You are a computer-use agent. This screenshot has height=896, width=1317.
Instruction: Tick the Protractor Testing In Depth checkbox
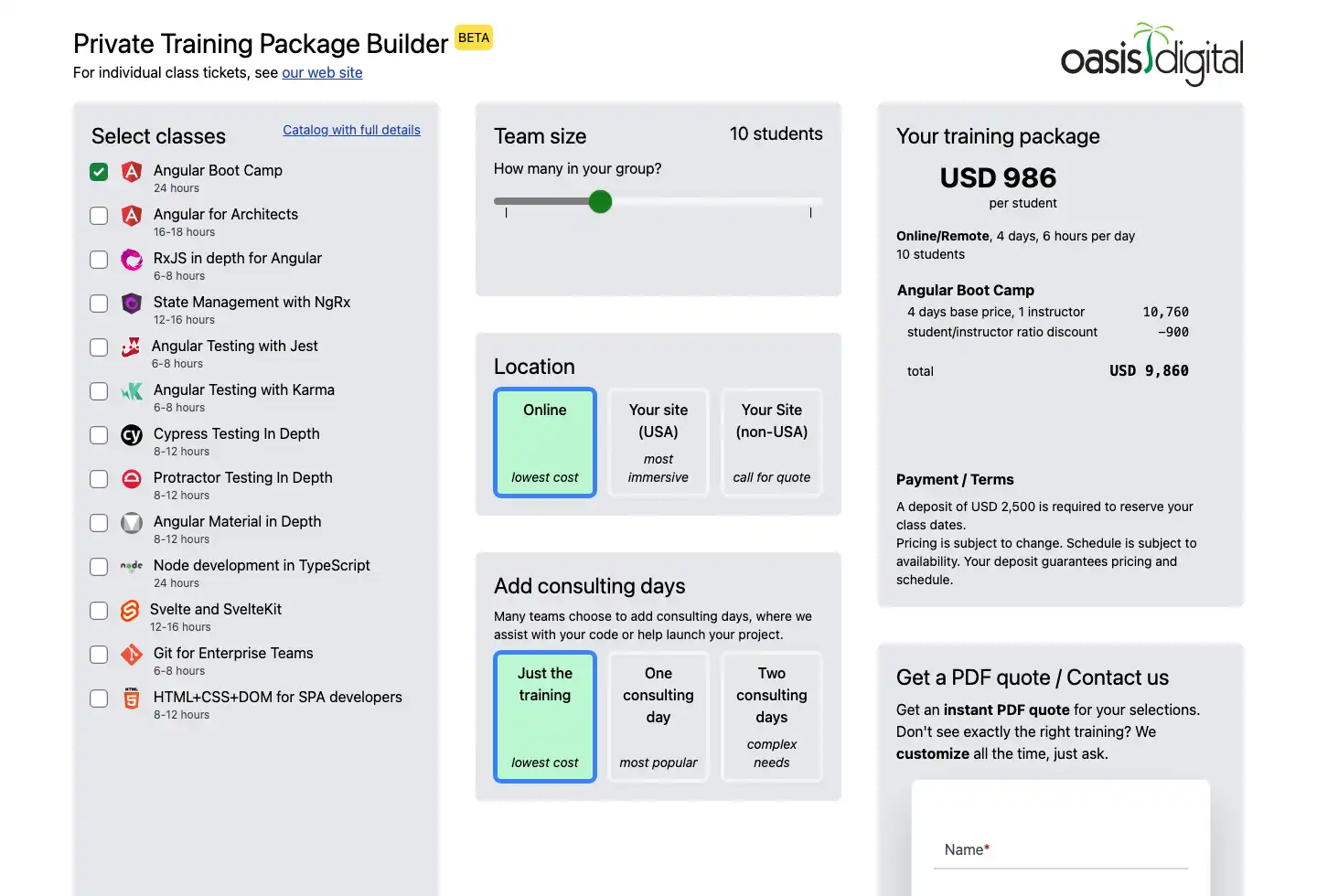(99, 479)
